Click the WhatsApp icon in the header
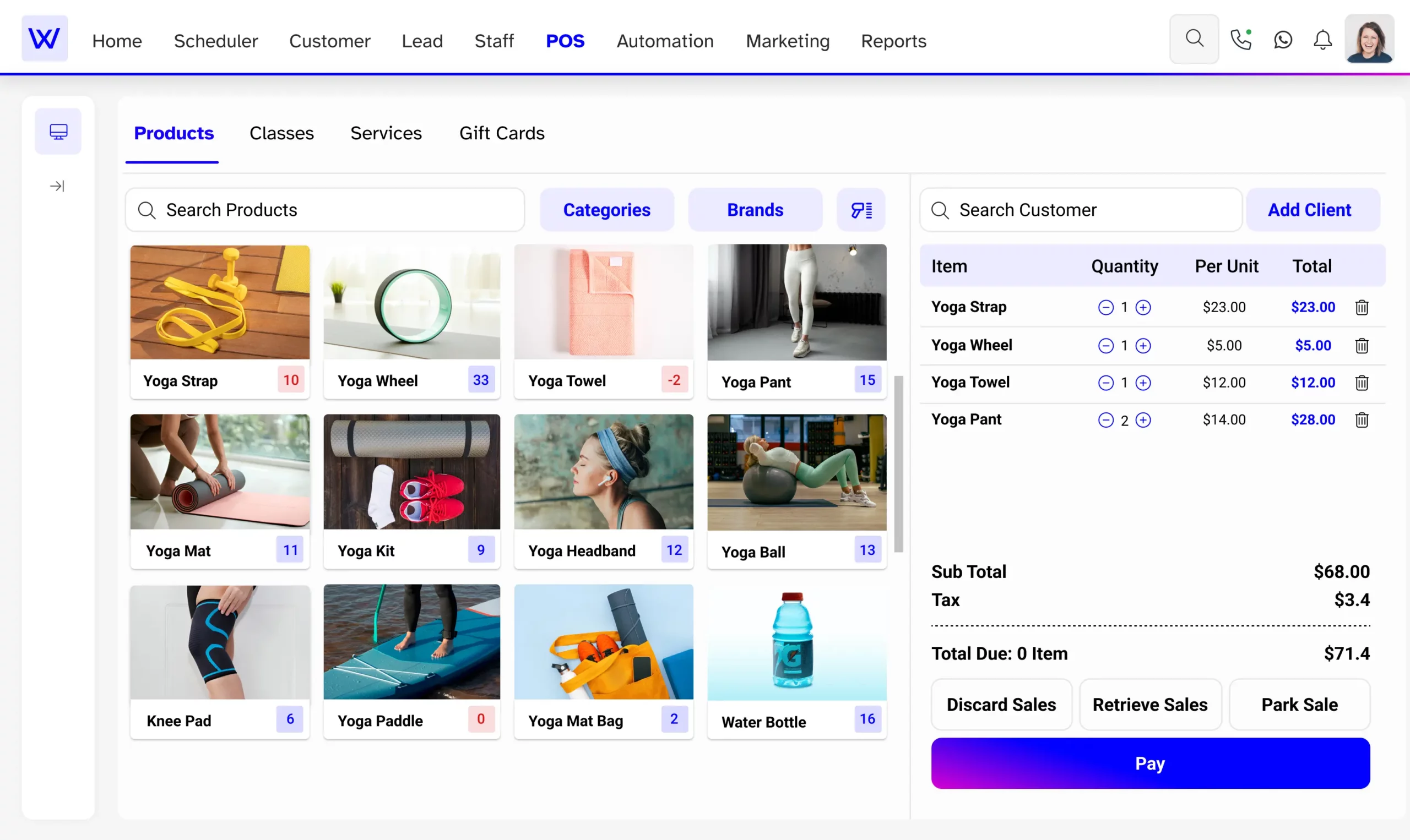The image size is (1410, 840). pyautogui.click(x=1284, y=40)
